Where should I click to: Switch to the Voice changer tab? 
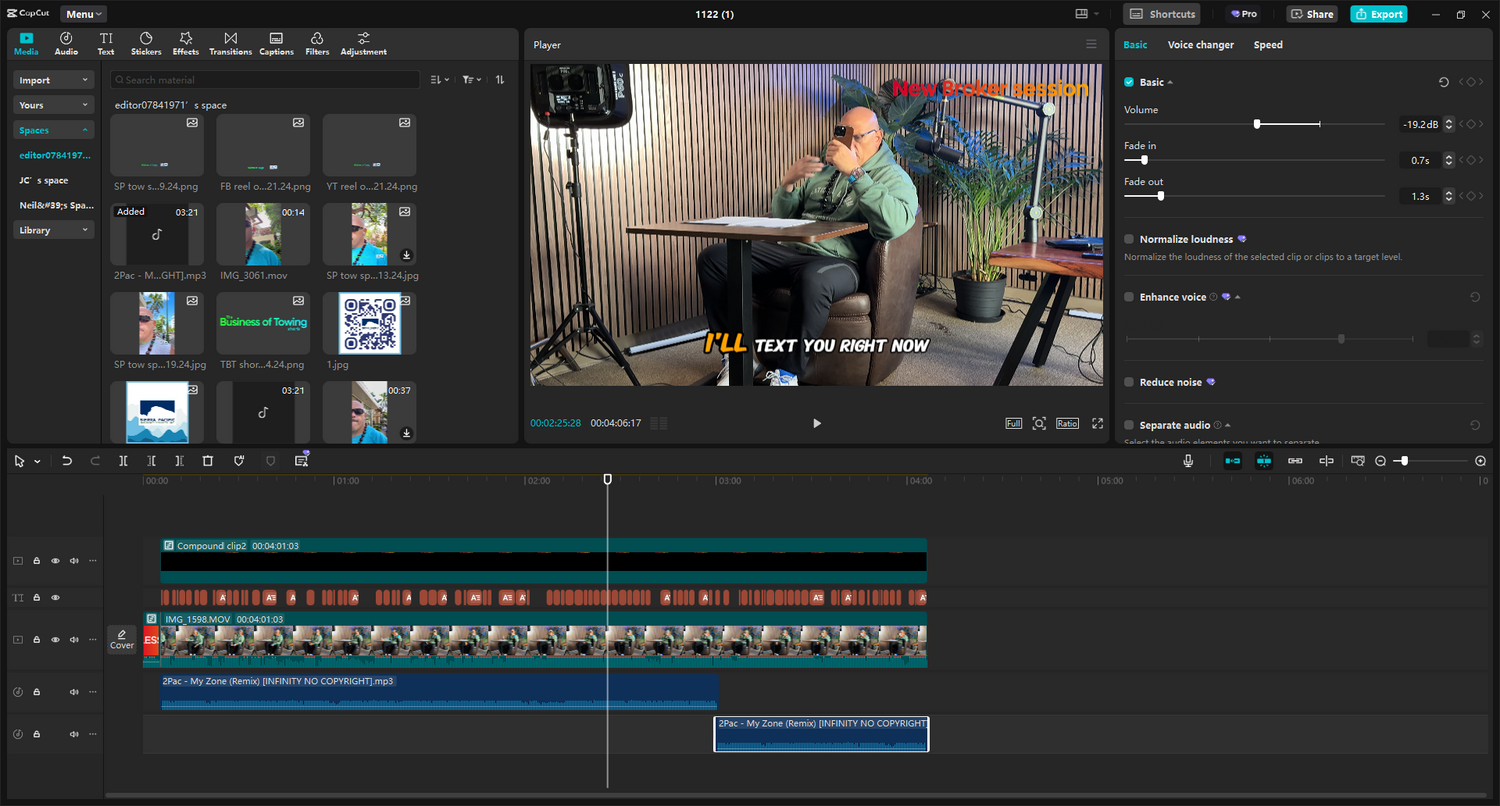(1200, 45)
